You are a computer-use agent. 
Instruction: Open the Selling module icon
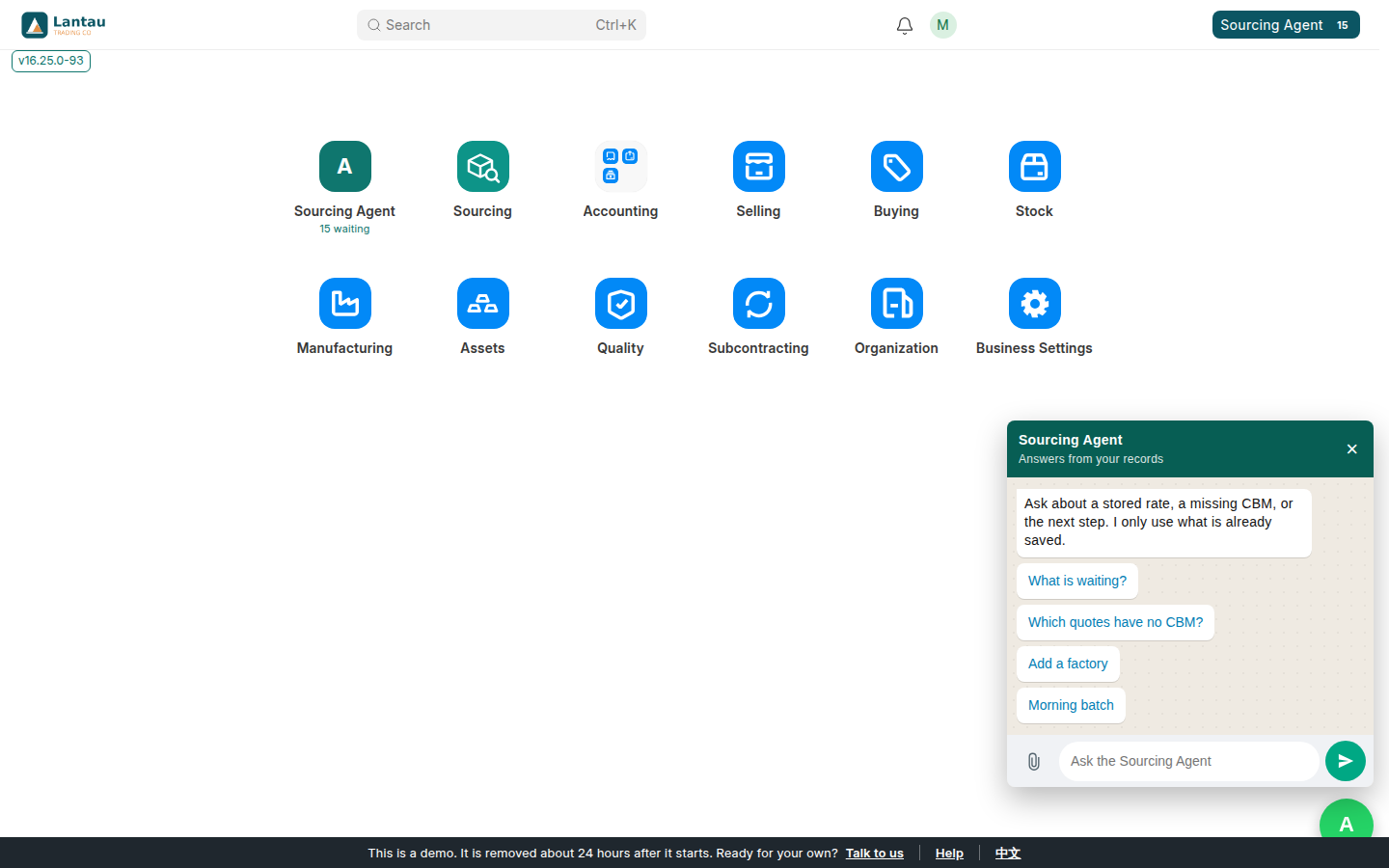(758, 167)
